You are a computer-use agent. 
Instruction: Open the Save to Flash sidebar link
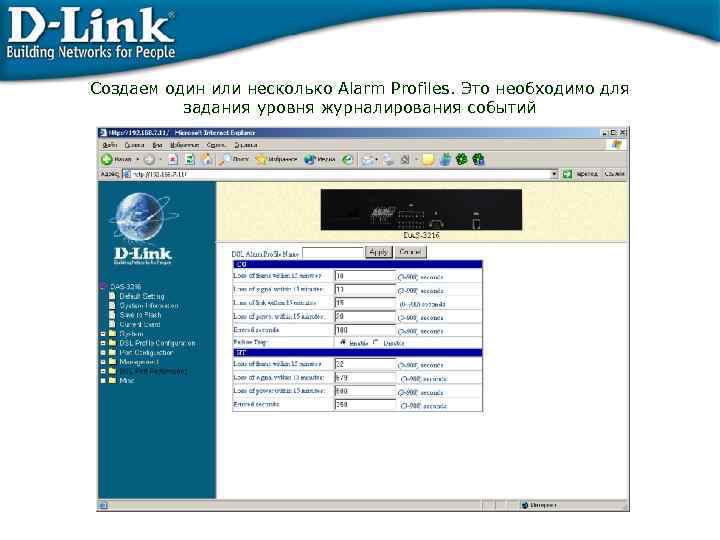pos(140,315)
